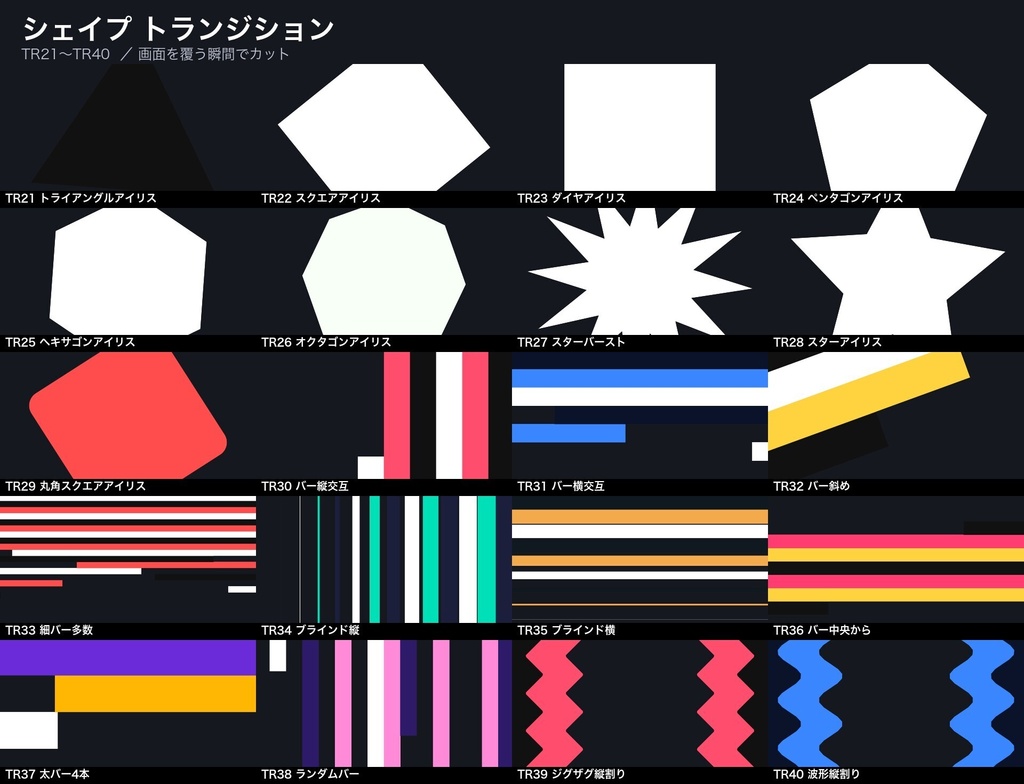Choose the TR39 red zigzag split thumbnail
The width and height of the screenshot is (1024, 784).
pos(640,704)
